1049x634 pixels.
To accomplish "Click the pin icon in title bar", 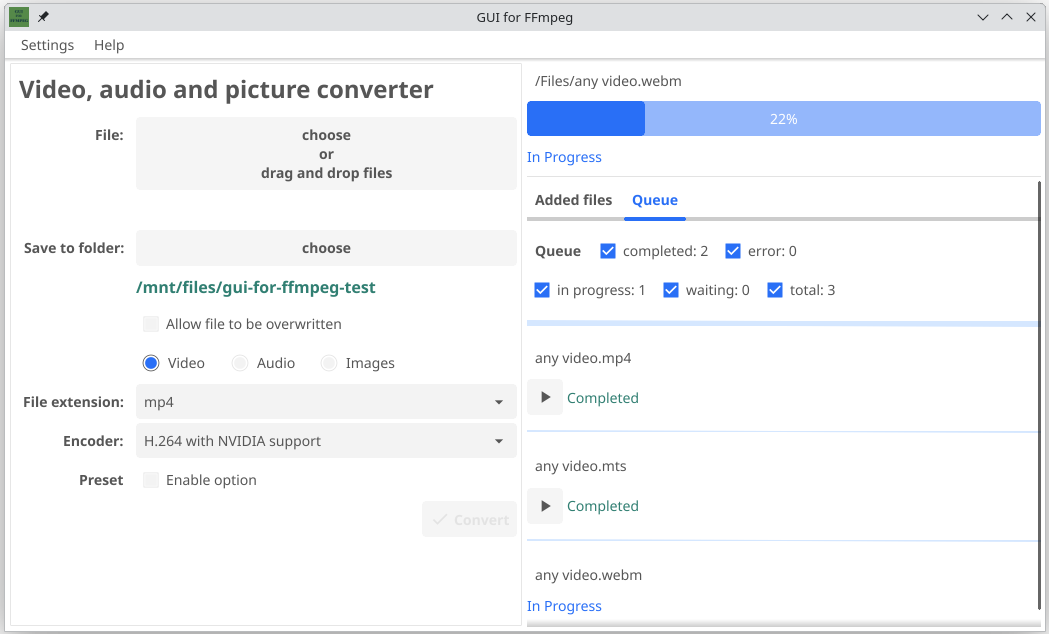I will coord(43,17).
